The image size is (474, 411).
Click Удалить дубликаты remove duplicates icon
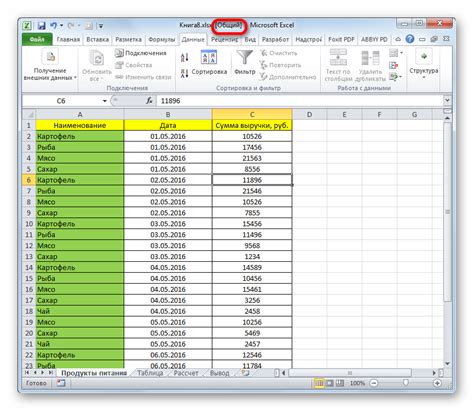tap(370, 65)
